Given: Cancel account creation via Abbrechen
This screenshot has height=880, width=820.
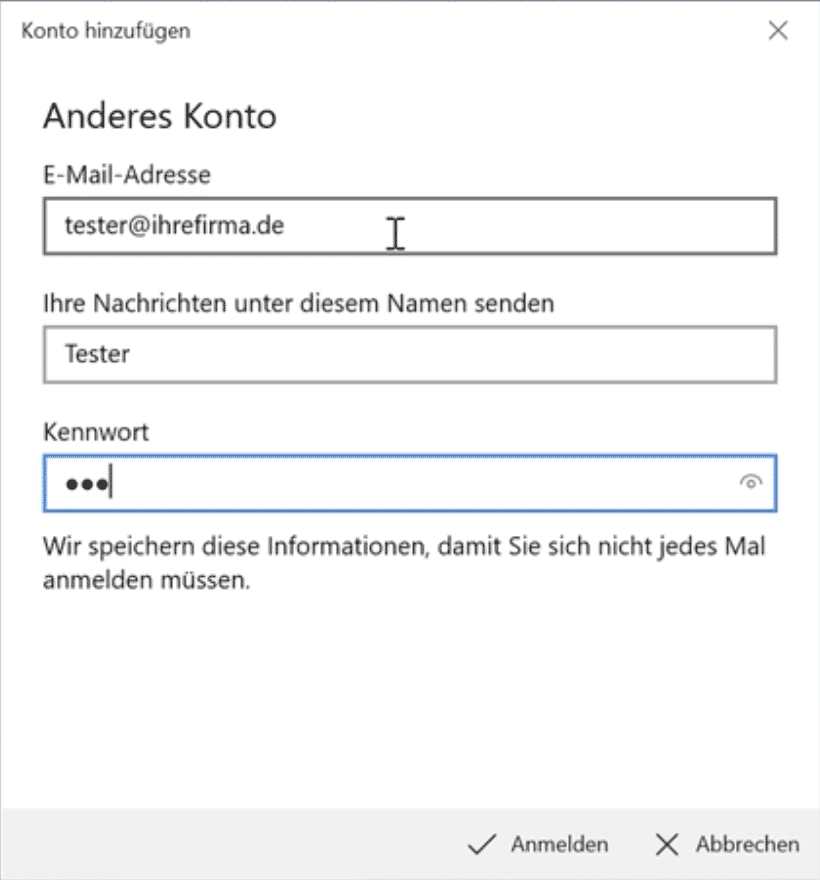Looking at the screenshot, I should (x=725, y=844).
